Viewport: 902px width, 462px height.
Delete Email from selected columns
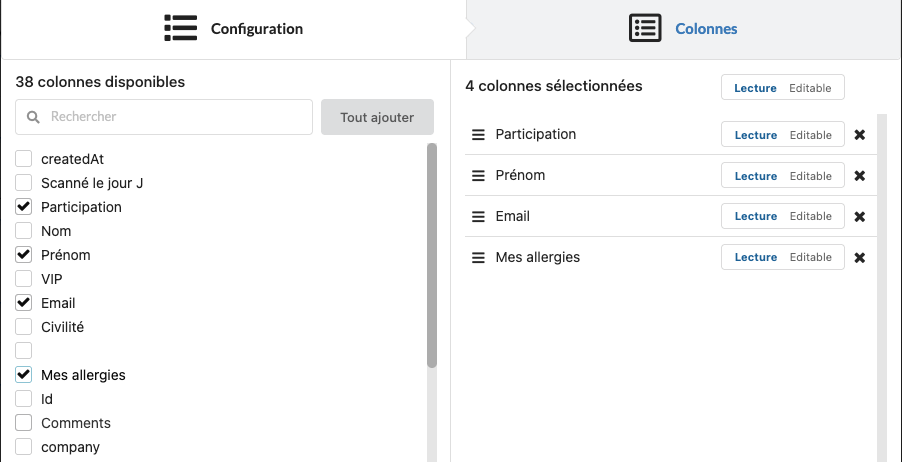[859, 217]
